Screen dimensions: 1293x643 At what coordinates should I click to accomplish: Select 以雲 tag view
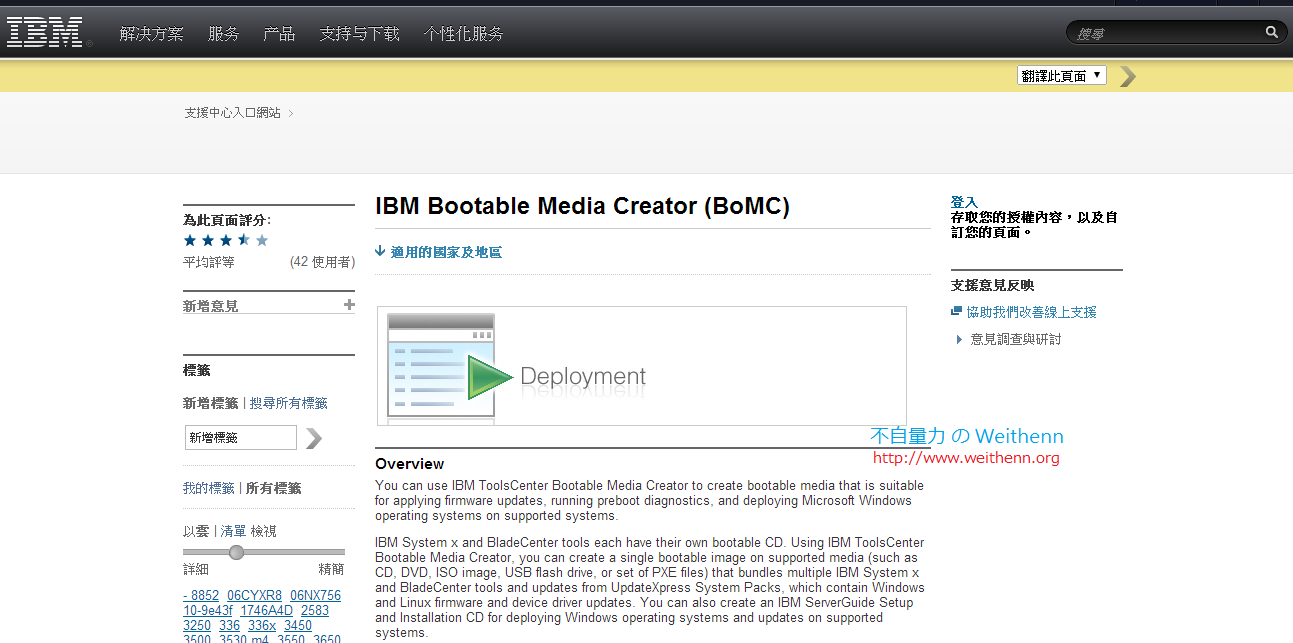(x=196, y=531)
